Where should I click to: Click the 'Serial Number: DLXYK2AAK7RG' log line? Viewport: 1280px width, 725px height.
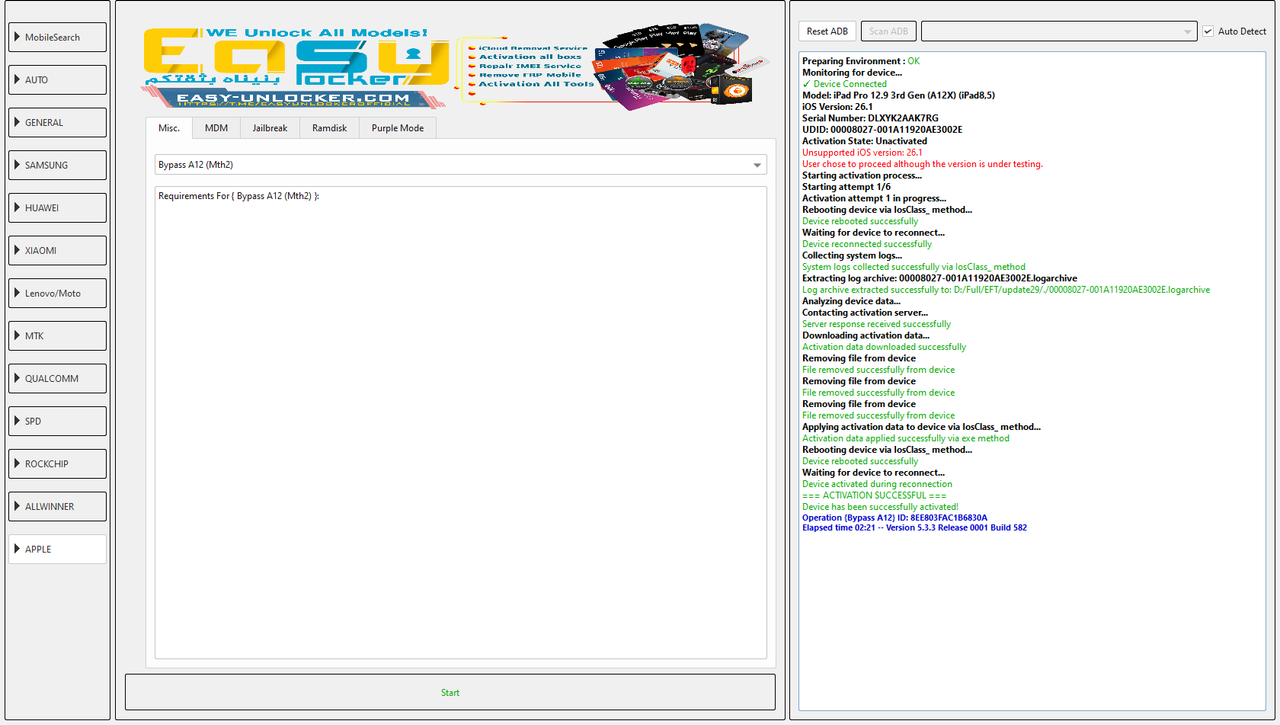click(870, 118)
